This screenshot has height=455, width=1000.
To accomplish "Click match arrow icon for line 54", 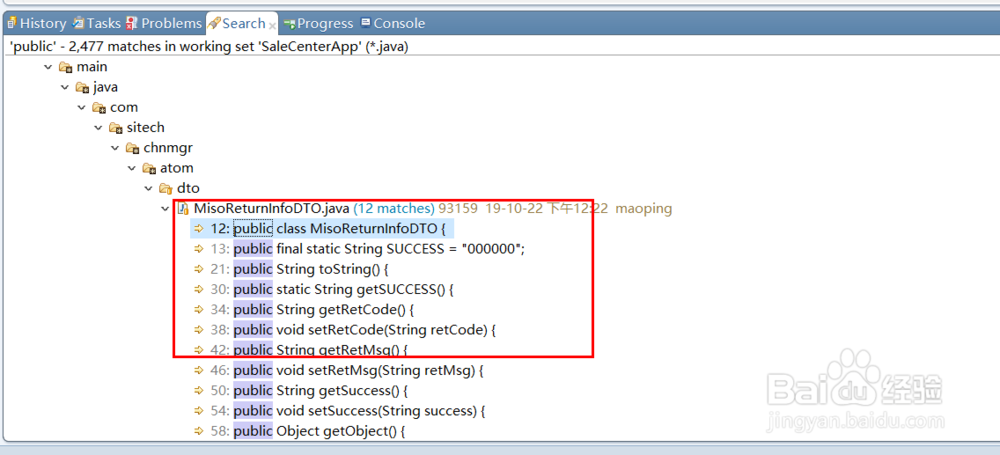I will pyautogui.click(x=200, y=411).
